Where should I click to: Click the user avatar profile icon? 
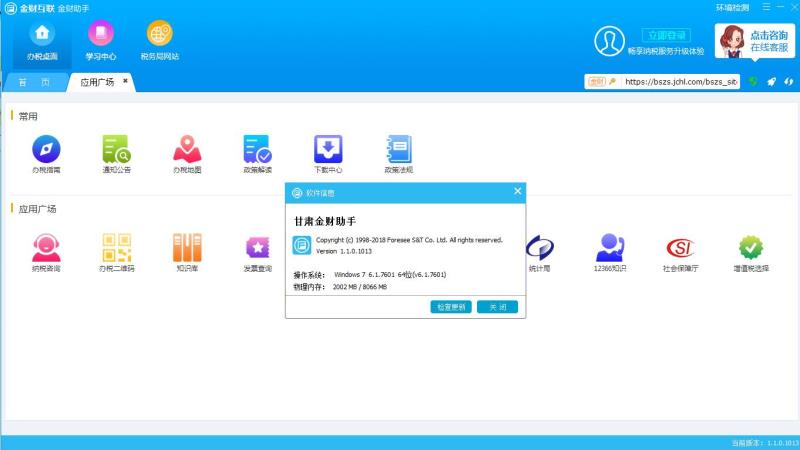[609, 41]
